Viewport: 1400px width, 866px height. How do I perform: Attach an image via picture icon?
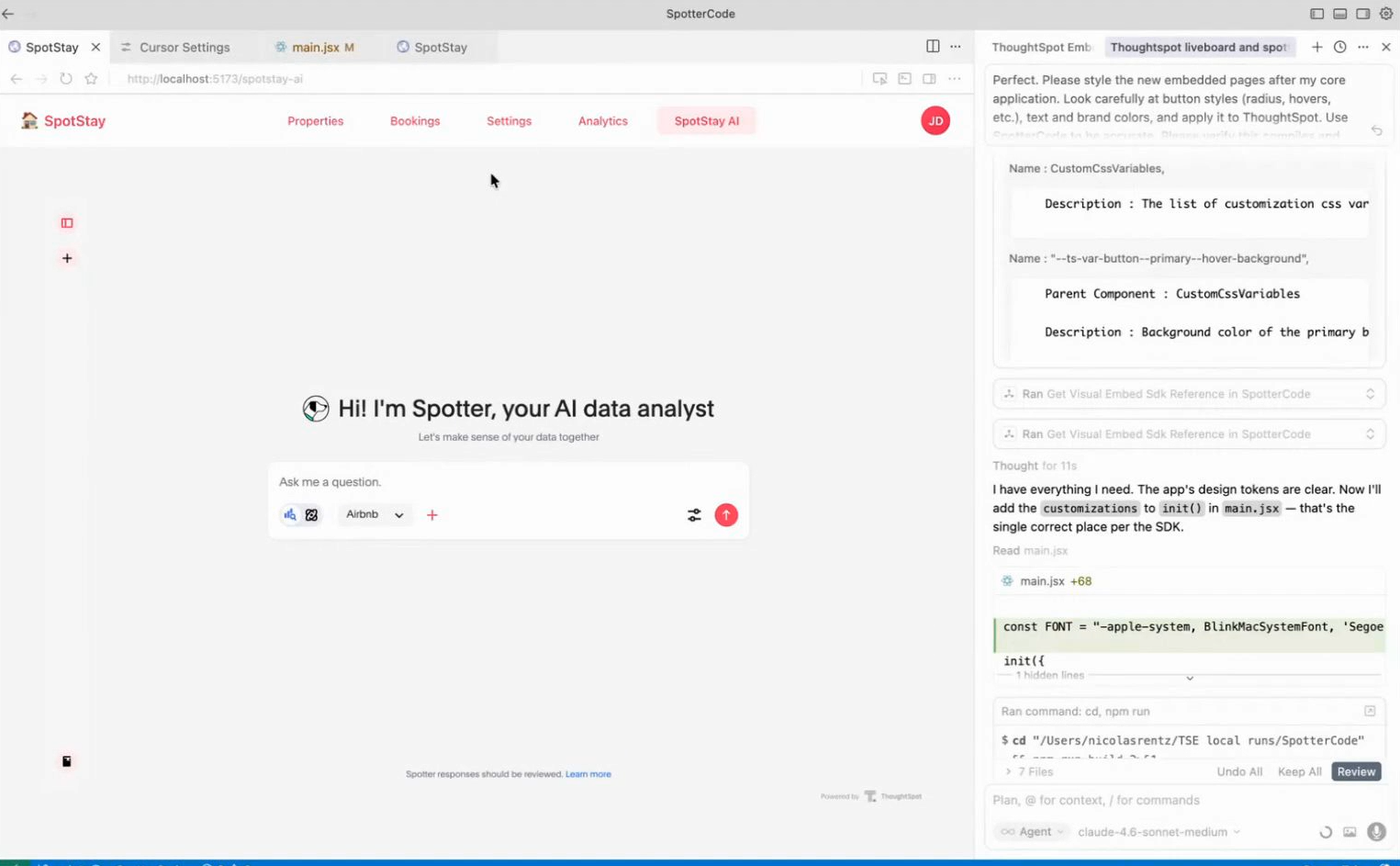tap(1350, 832)
